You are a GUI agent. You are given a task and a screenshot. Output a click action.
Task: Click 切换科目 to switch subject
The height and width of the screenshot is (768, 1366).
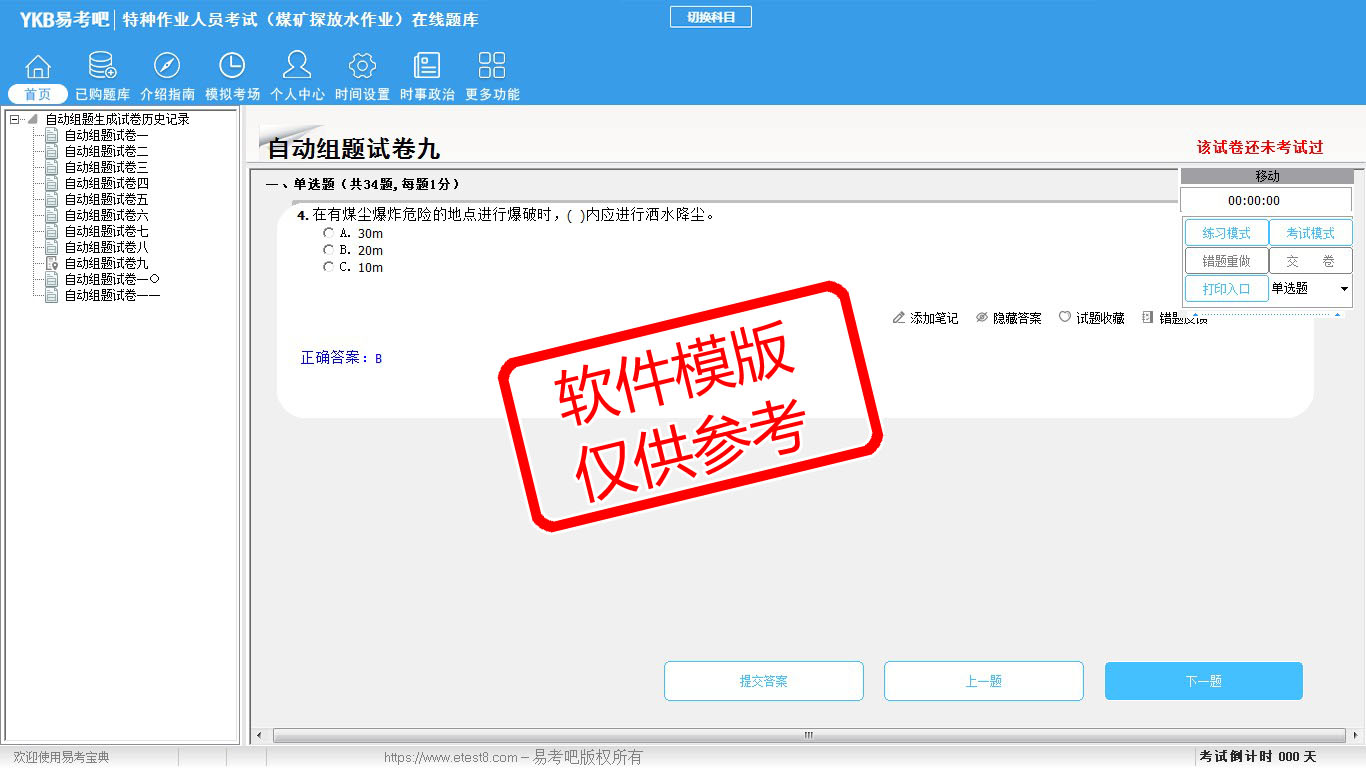coord(710,17)
